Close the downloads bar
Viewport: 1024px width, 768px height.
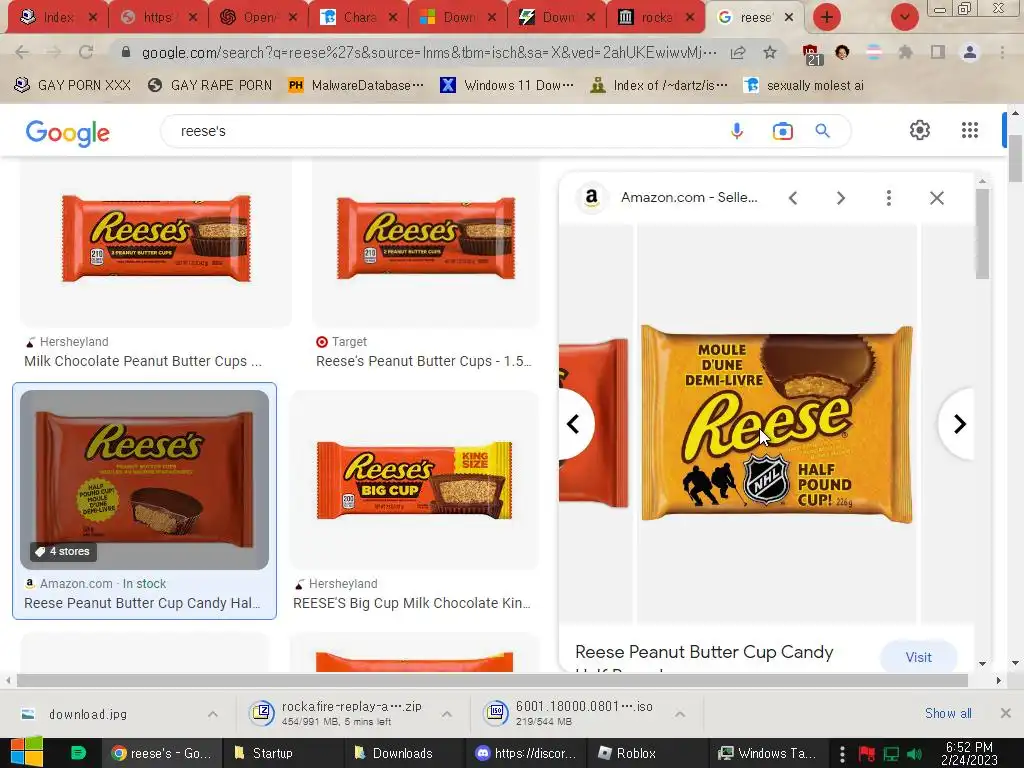click(1006, 713)
